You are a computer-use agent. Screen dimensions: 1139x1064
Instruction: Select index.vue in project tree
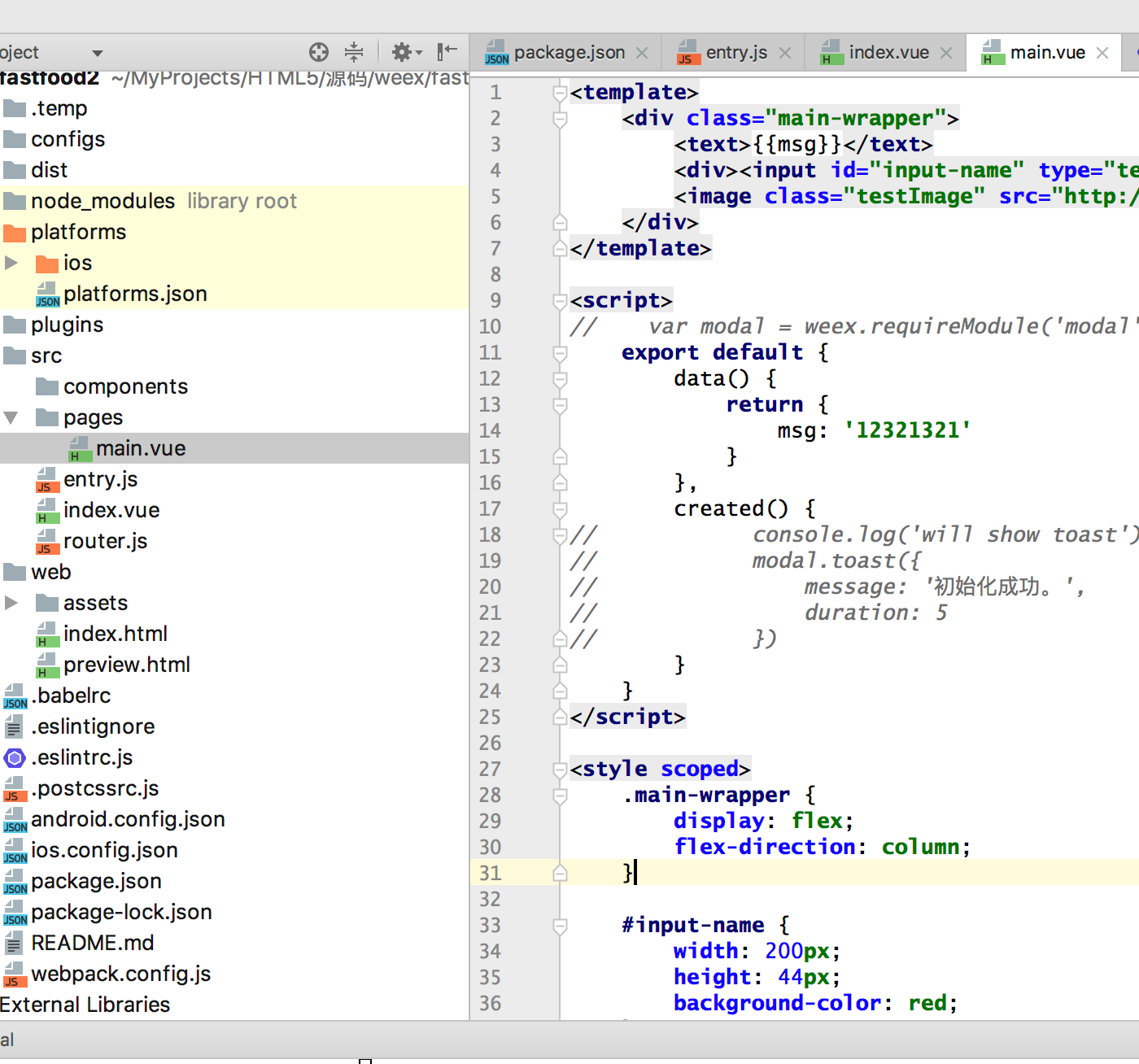[x=98, y=510]
